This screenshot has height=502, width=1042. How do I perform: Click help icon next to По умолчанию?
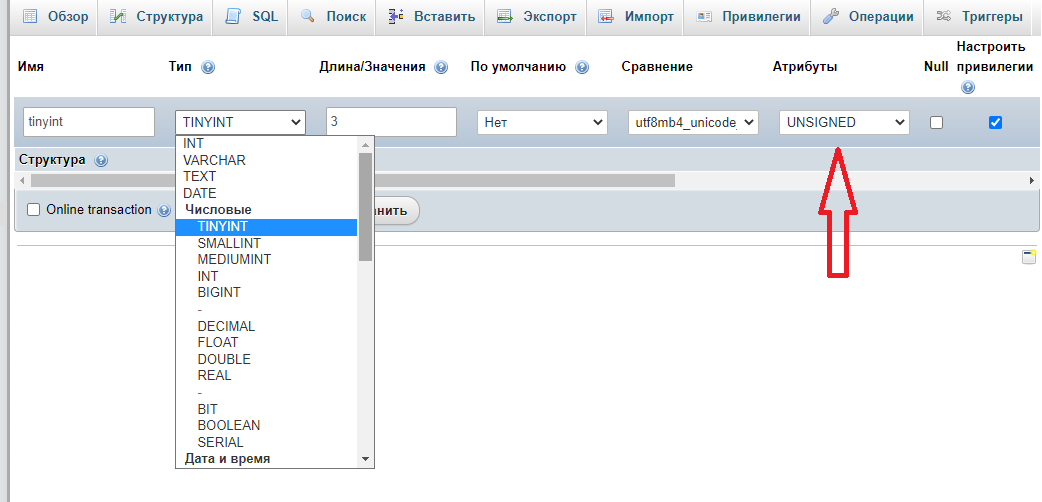(582, 67)
